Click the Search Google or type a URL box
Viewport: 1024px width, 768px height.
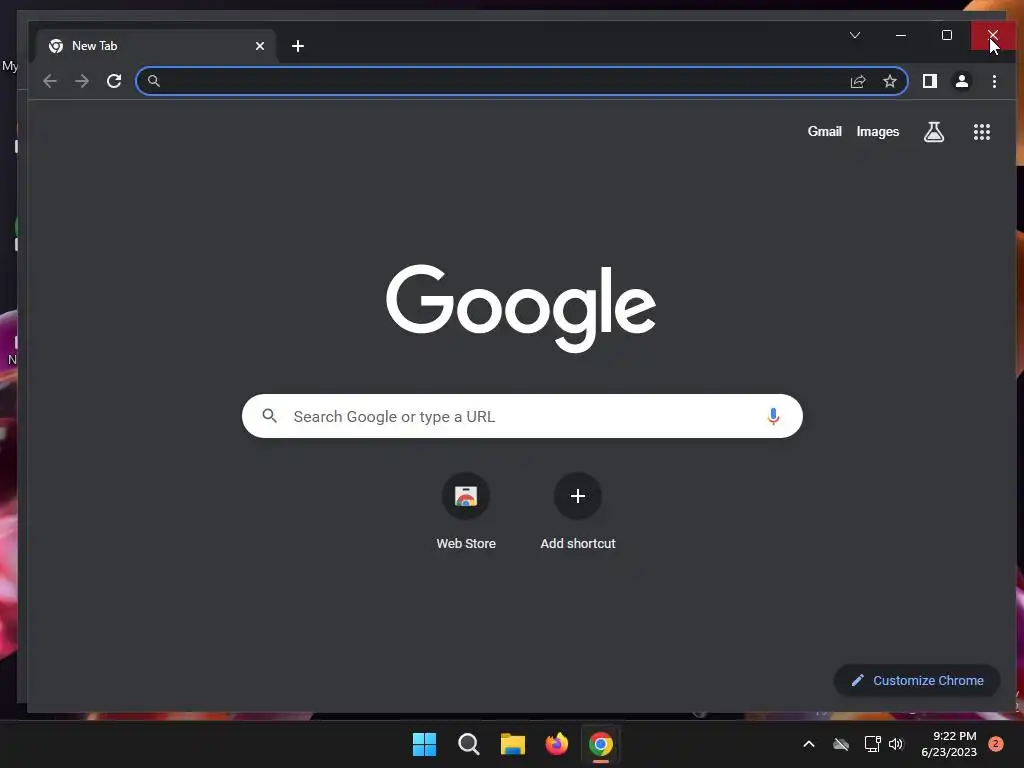[522, 416]
